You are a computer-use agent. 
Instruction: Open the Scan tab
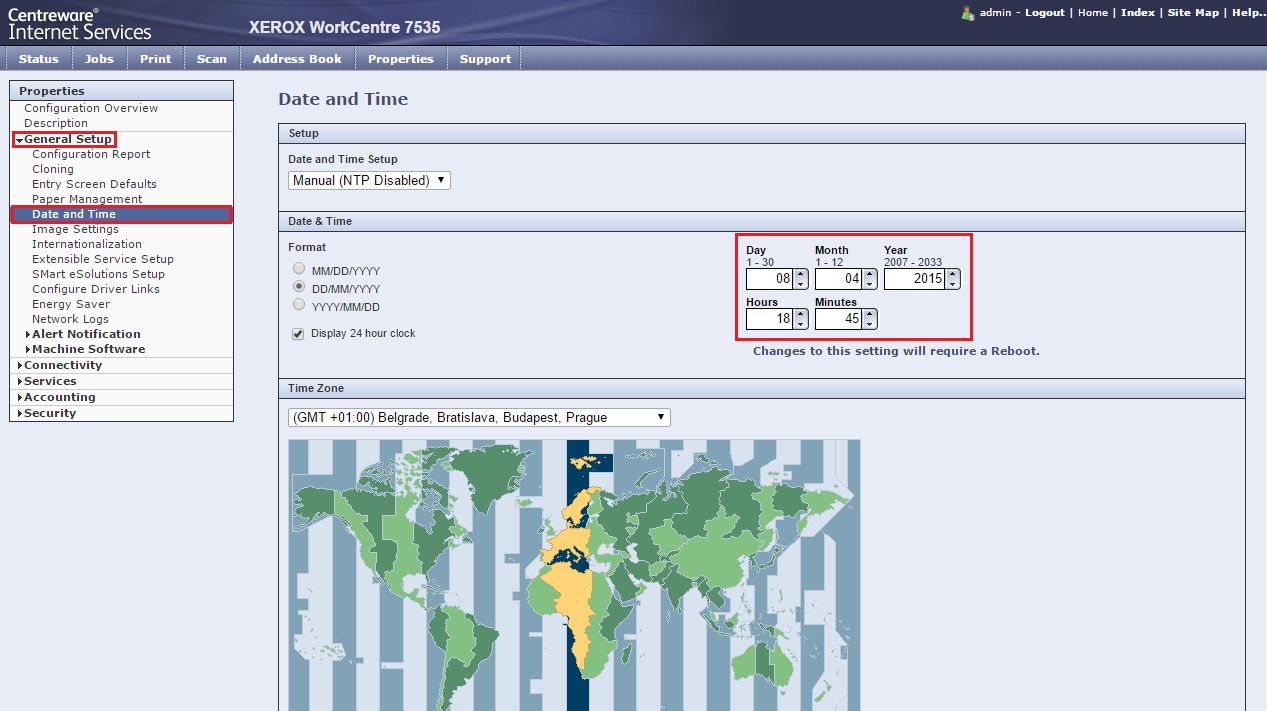pyautogui.click(x=211, y=59)
